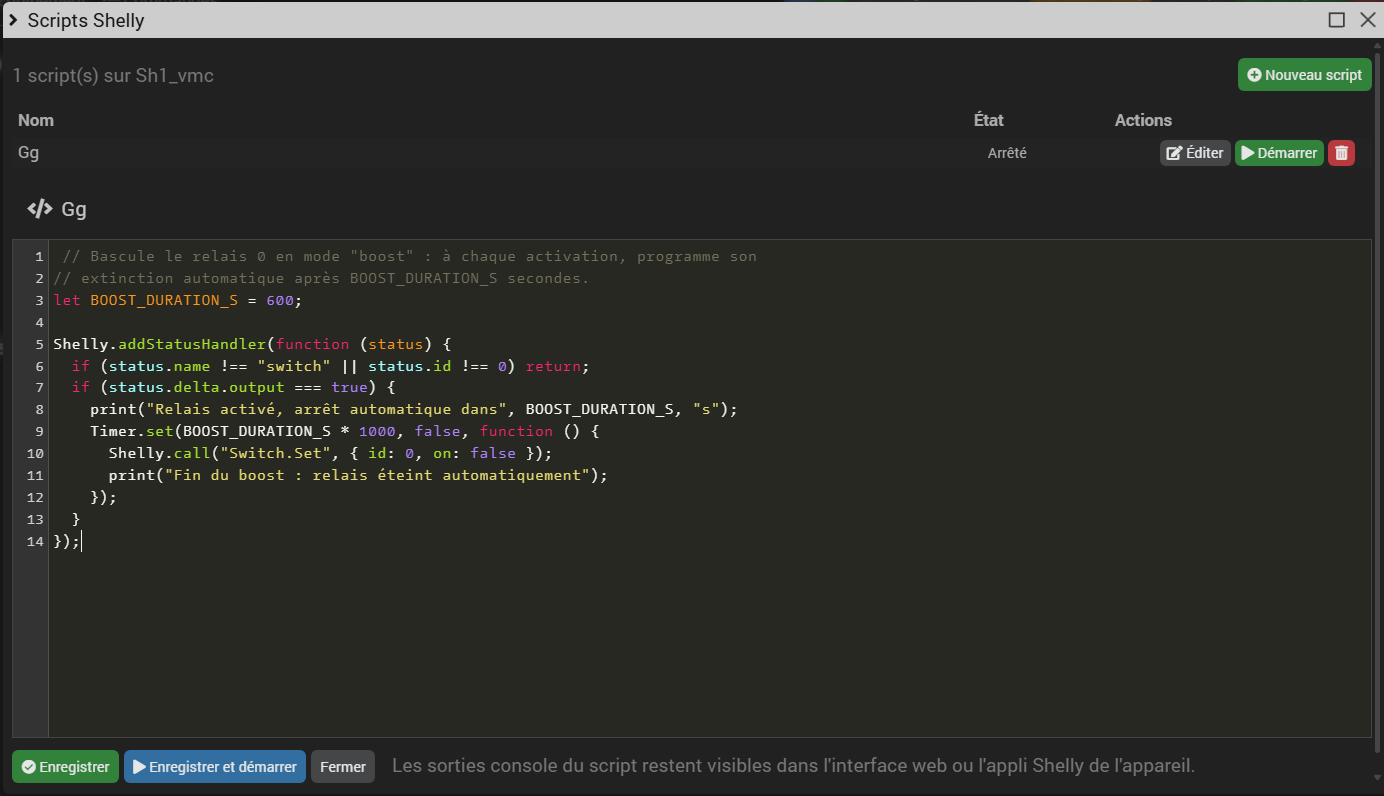The height and width of the screenshot is (796, 1384).
Task: Click the first comment line of the script
Action: tap(409, 256)
